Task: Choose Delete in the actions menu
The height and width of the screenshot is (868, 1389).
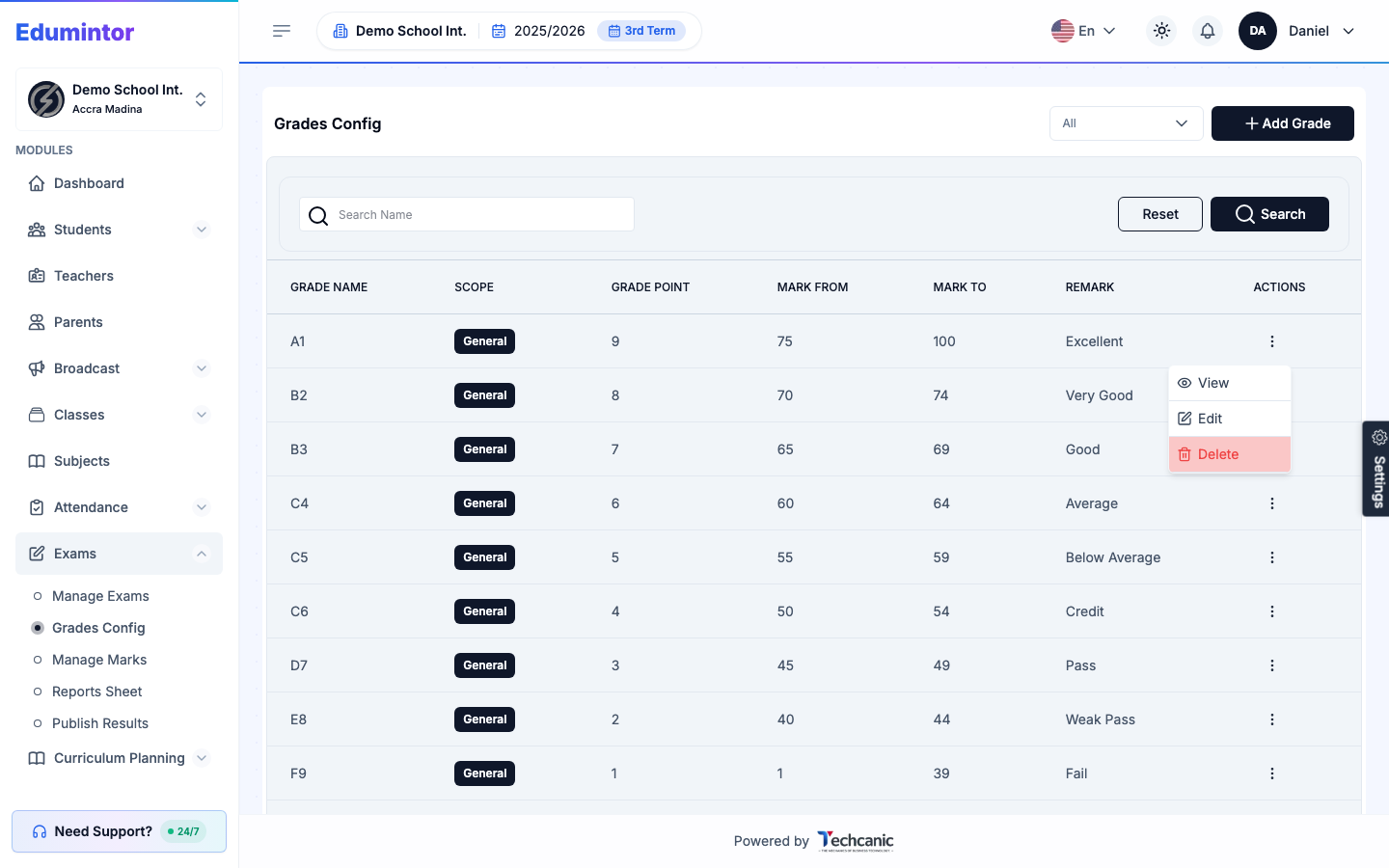Action: pos(1230,454)
